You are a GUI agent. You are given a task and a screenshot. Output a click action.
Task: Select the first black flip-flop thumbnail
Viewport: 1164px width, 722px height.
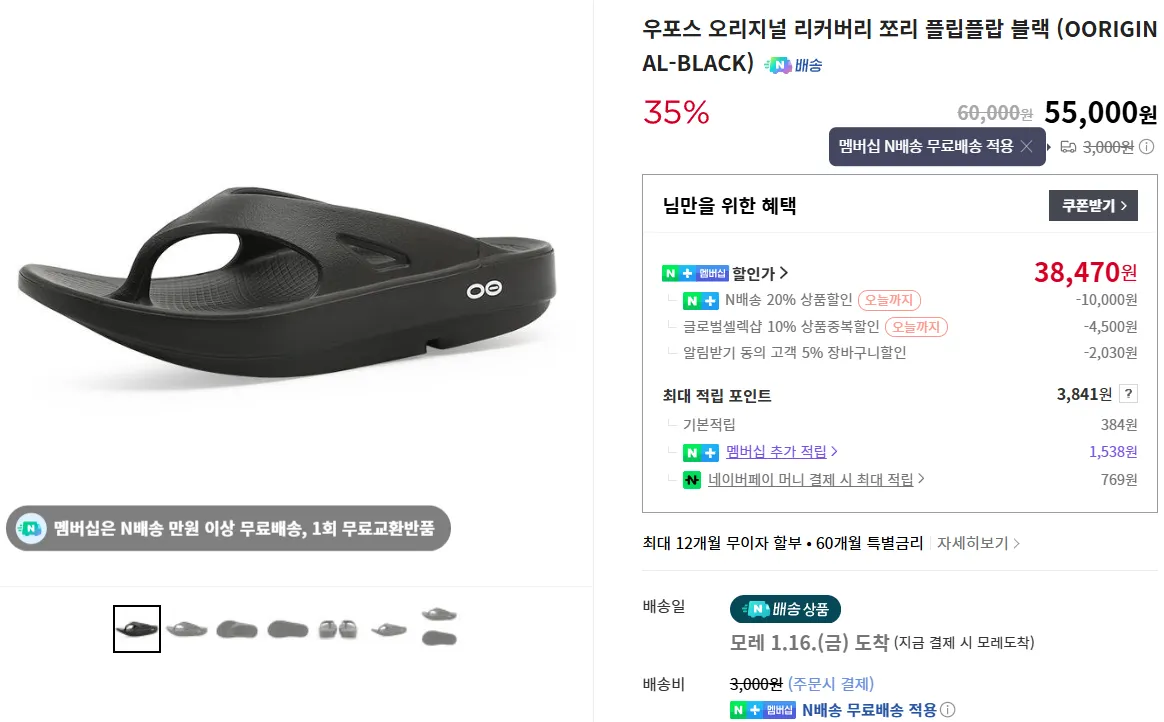(137, 629)
